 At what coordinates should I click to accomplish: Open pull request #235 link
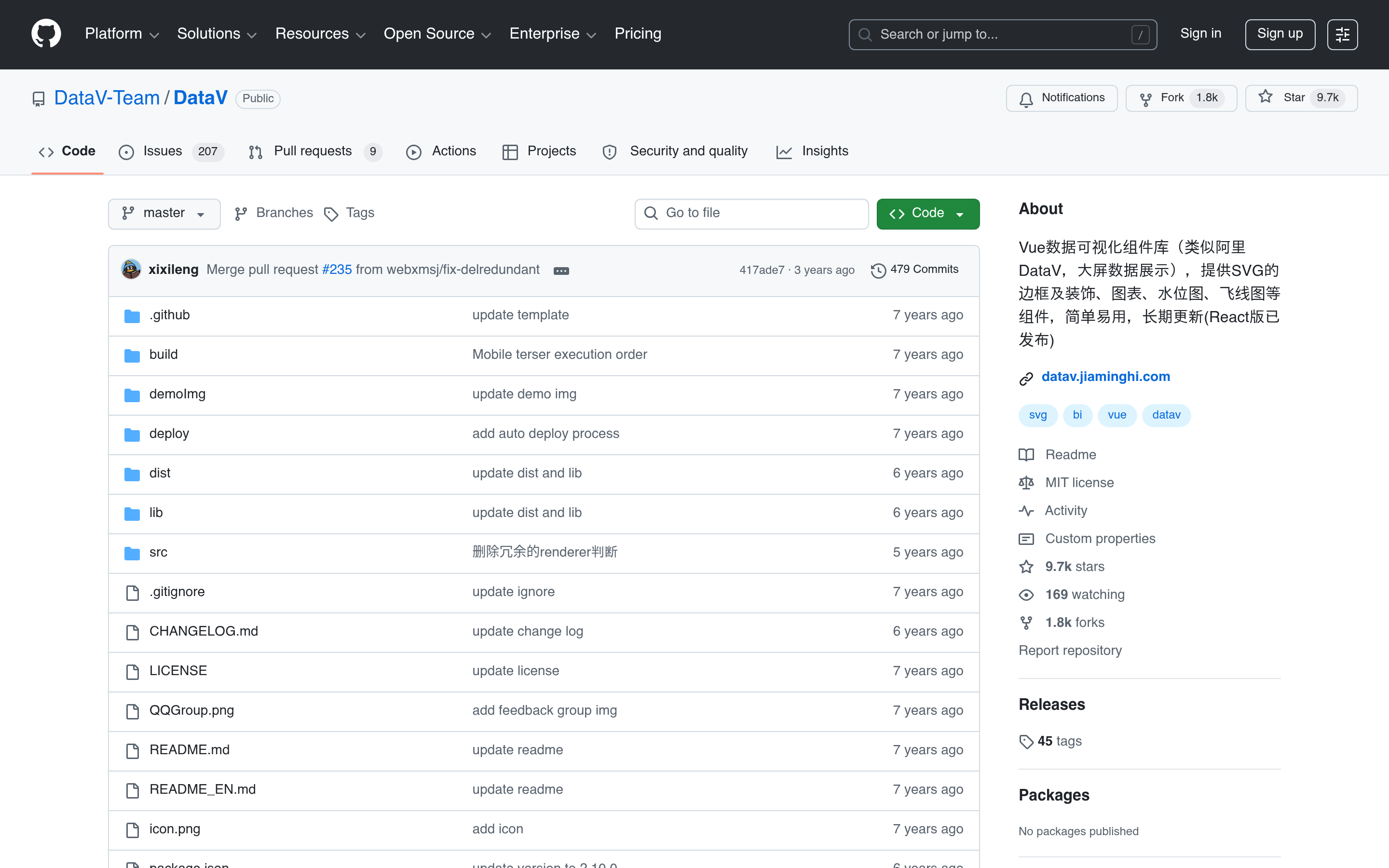337,270
